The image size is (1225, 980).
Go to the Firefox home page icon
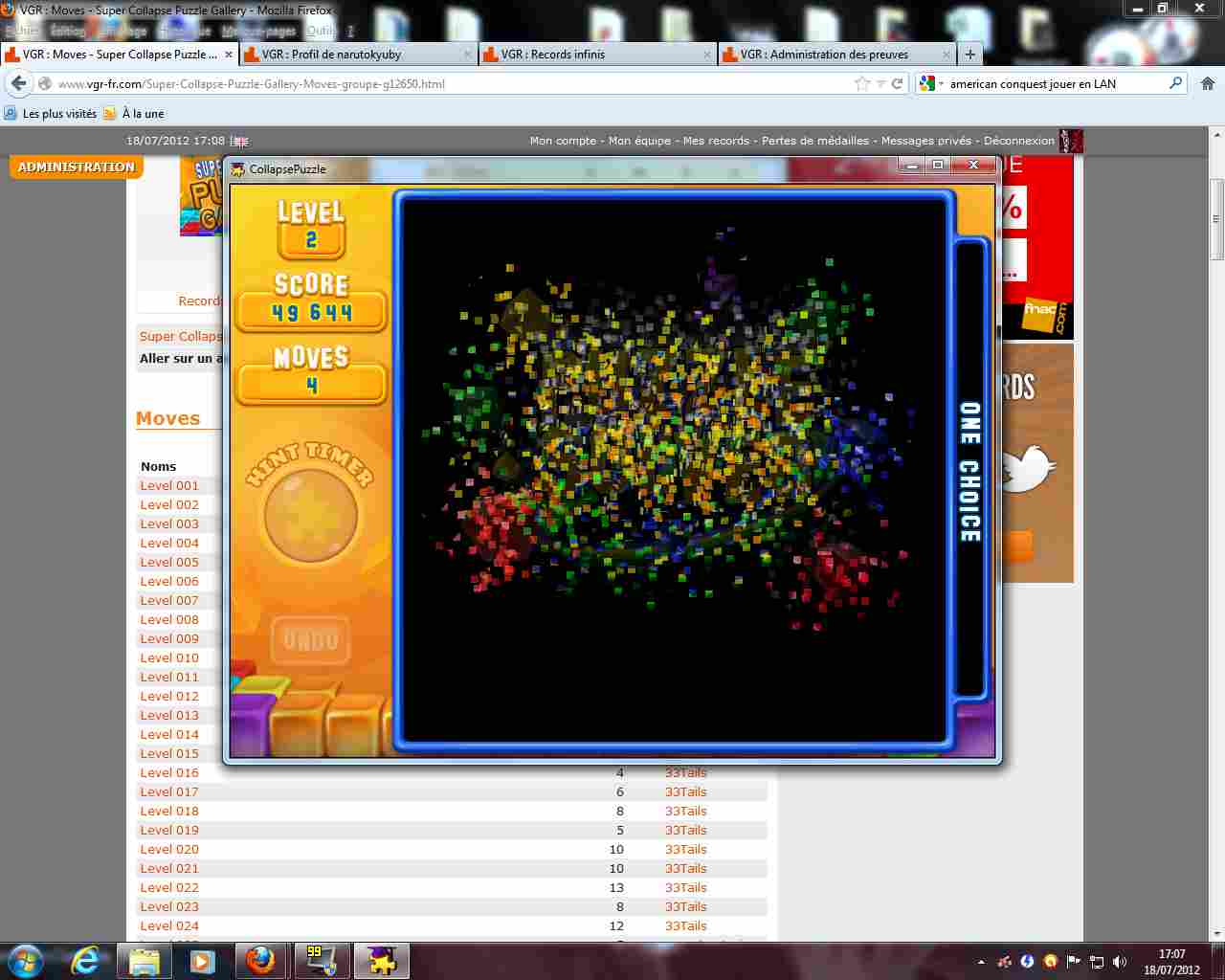pos(1207,83)
